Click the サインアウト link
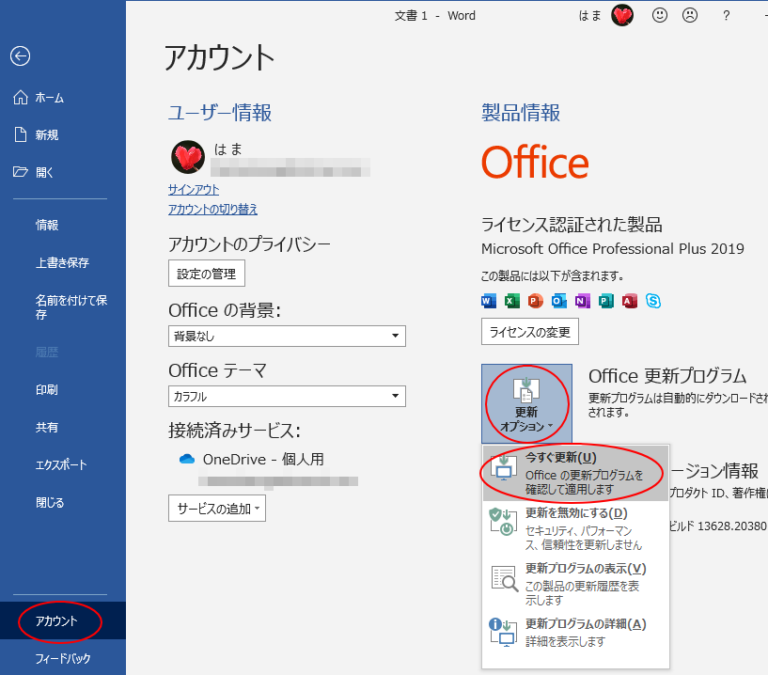The height and width of the screenshot is (675, 768). (x=194, y=190)
